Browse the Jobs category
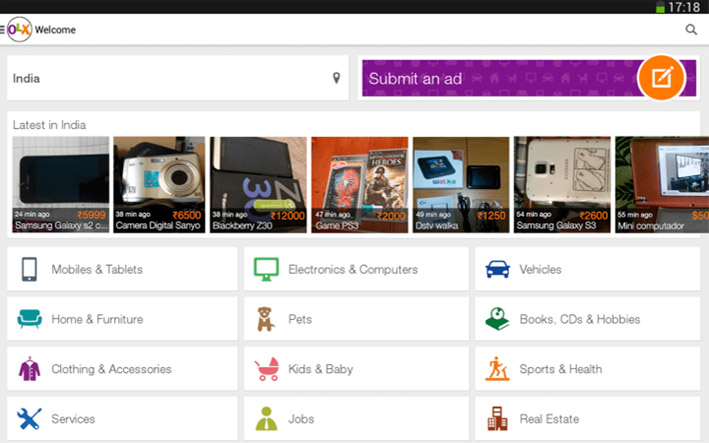 356,419
